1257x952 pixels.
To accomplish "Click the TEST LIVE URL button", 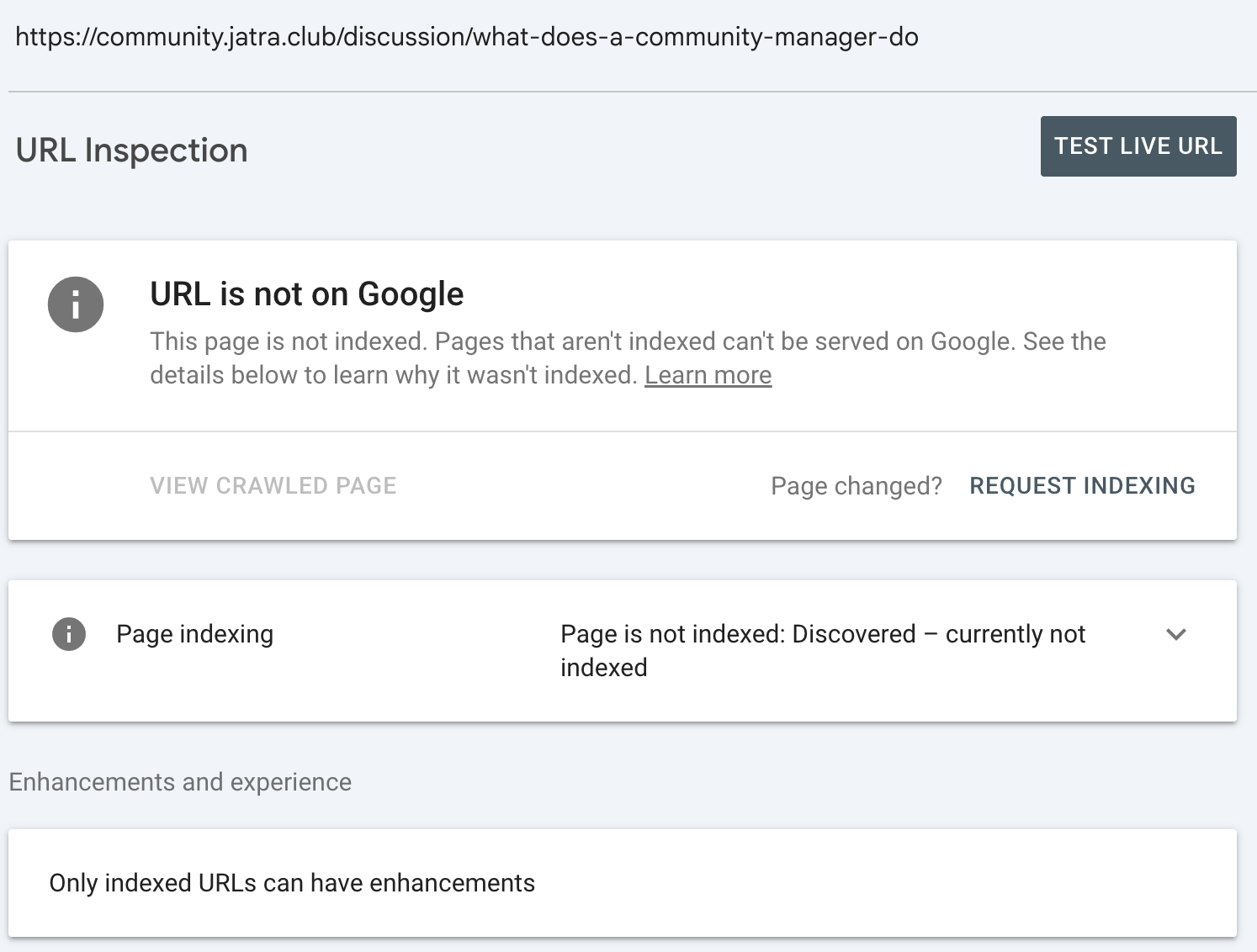I will (1138, 146).
